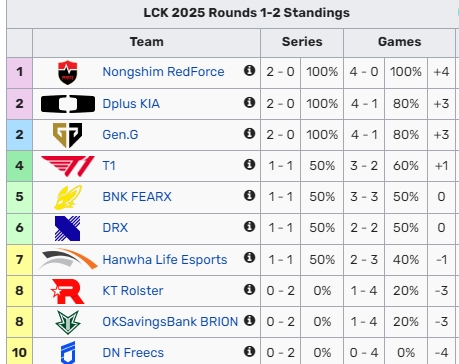Open DRX info icon

pos(249,226)
